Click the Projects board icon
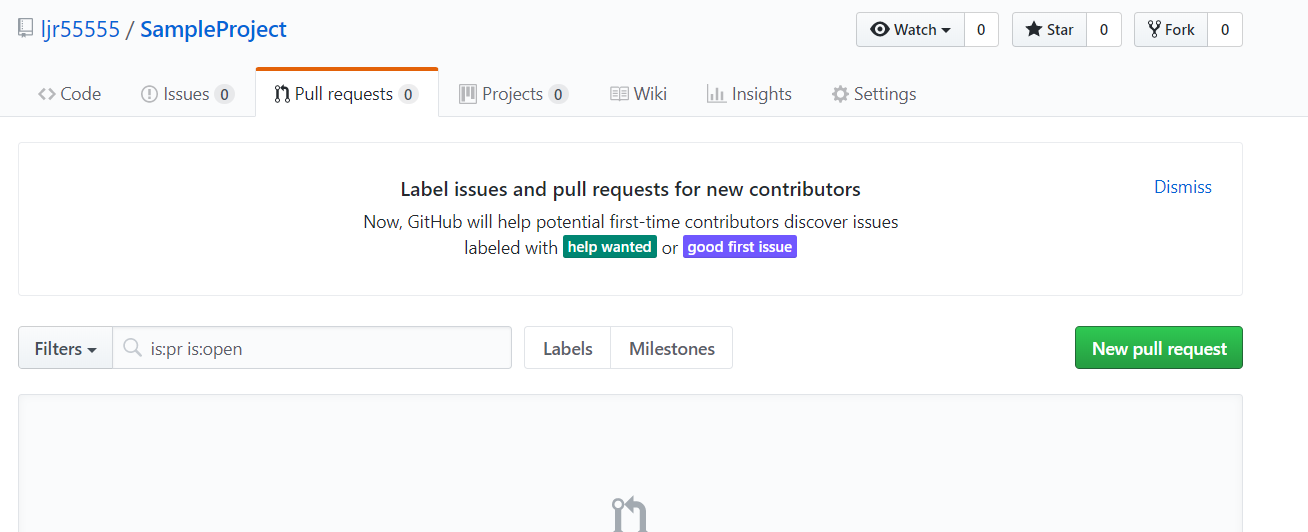Image resolution: width=1308 pixels, height=532 pixels. (x=467, y=94)
